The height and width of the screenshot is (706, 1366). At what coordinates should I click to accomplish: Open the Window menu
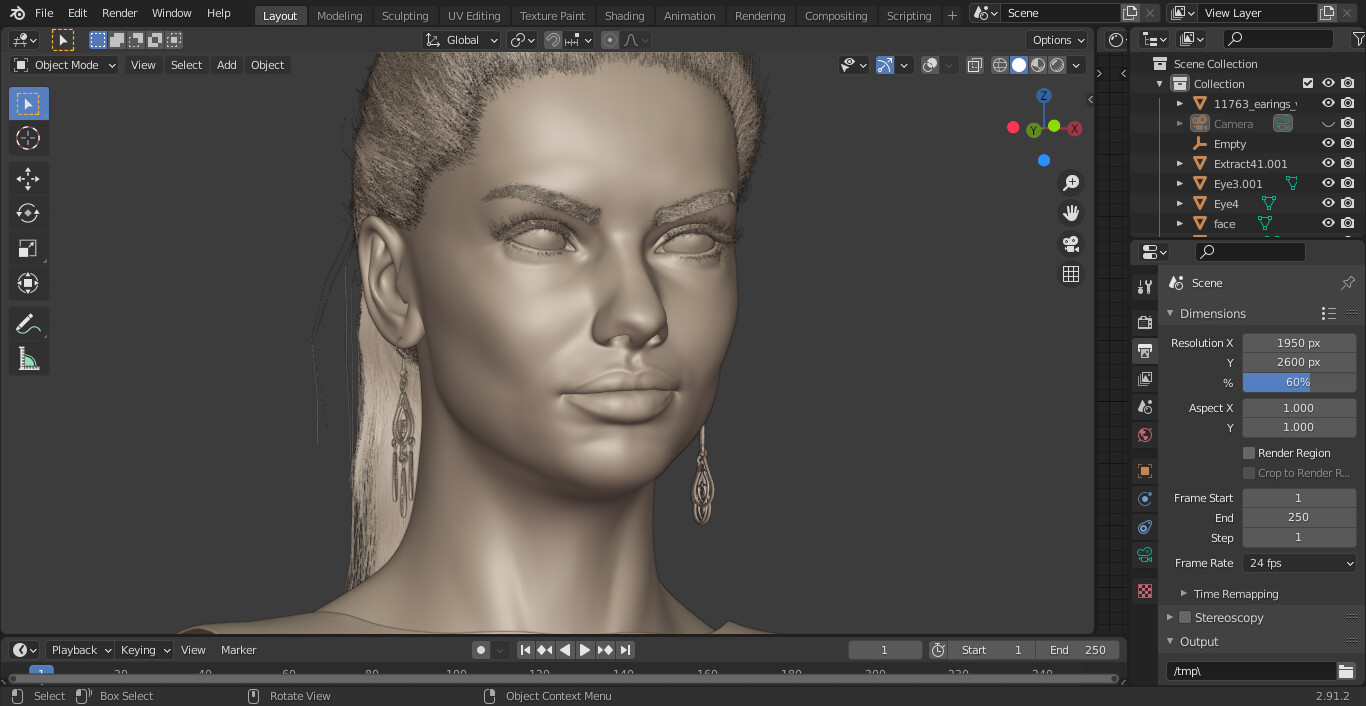click(x=172, y=13)
